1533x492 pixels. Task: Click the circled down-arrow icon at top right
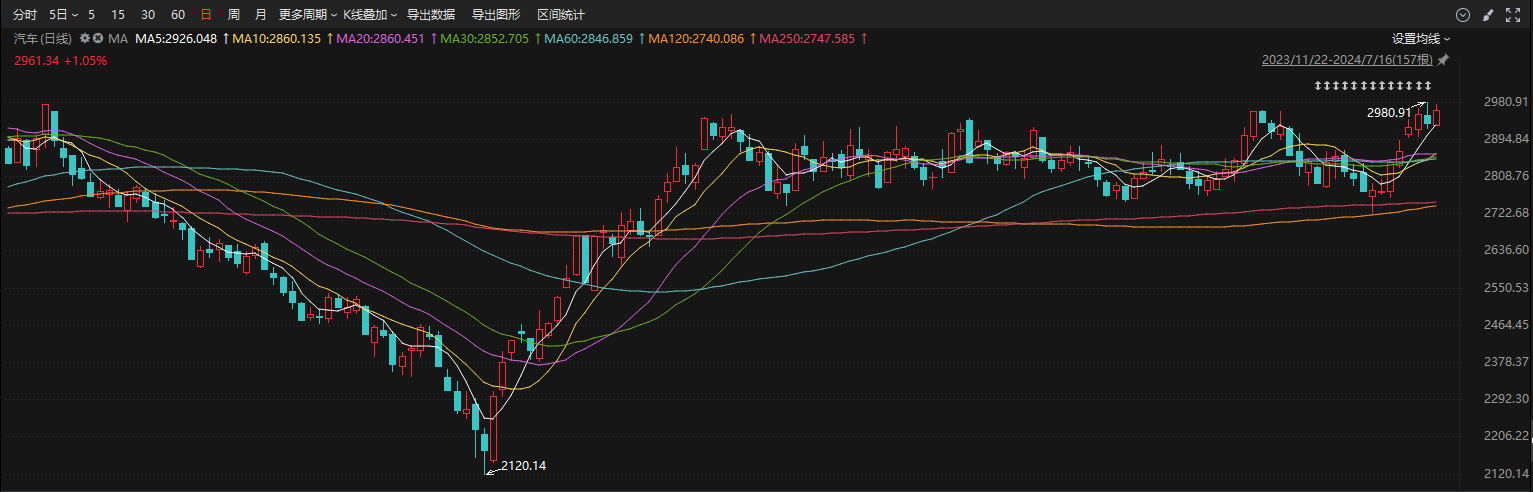click(x=1463, y=15)
